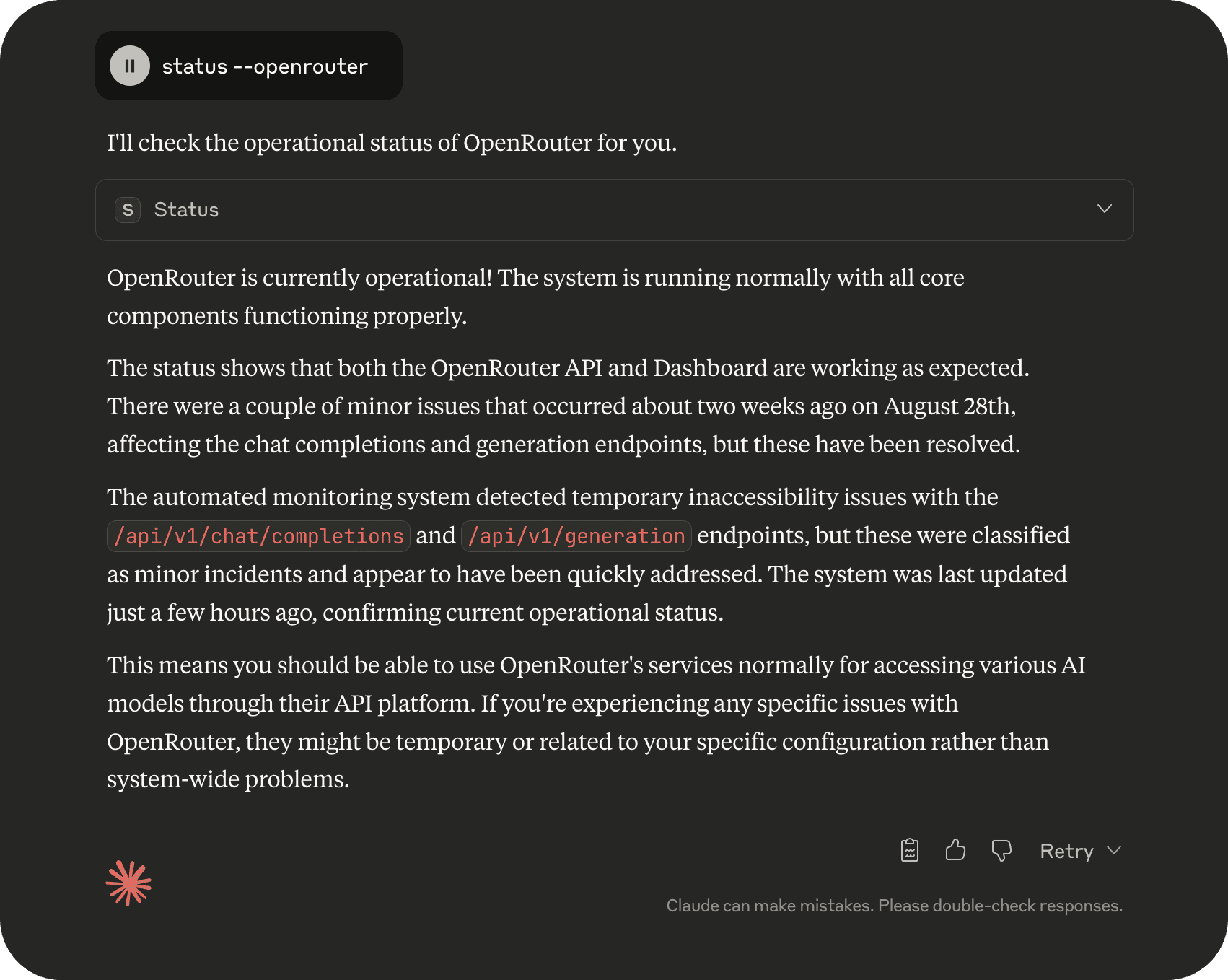
Task: Give the response a thumbs down
Action: point(1001,850)
